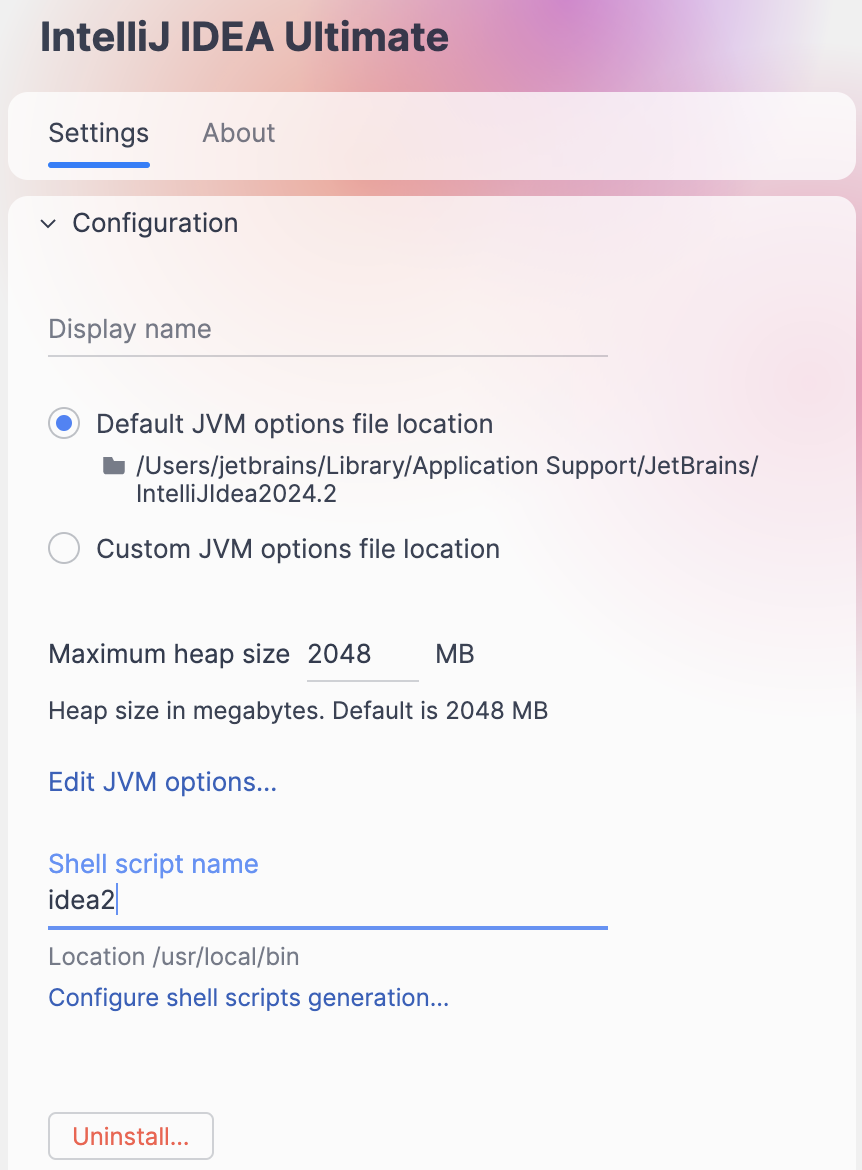862x1170 pixels.
Task: Click the Shell script name field
Action: click(x=300, y=899)
